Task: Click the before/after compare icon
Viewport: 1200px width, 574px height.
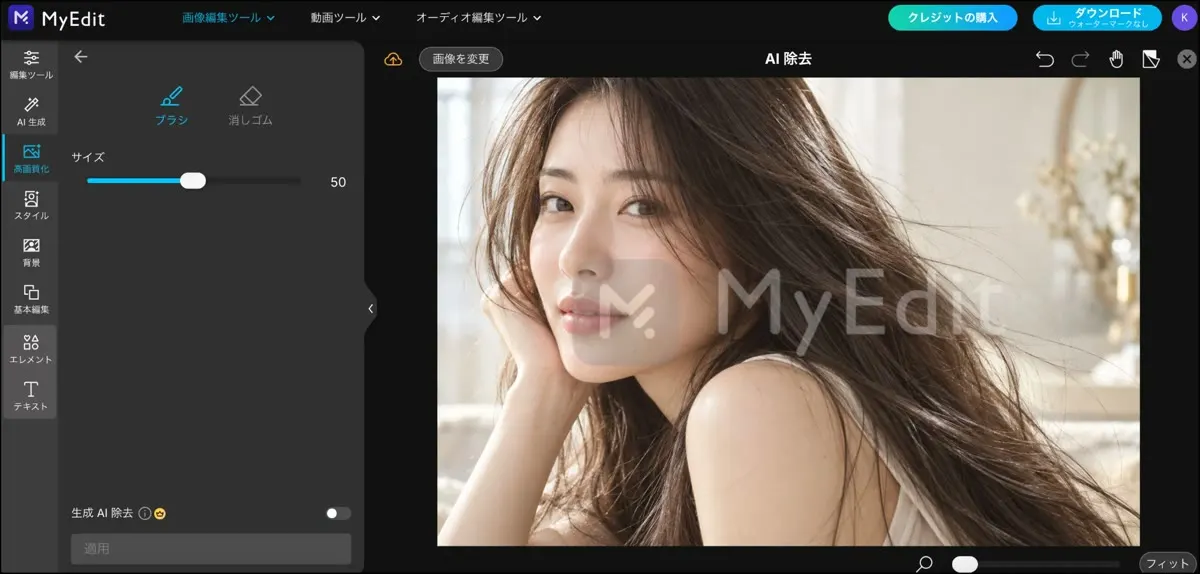Action: tap(1151, 59)
